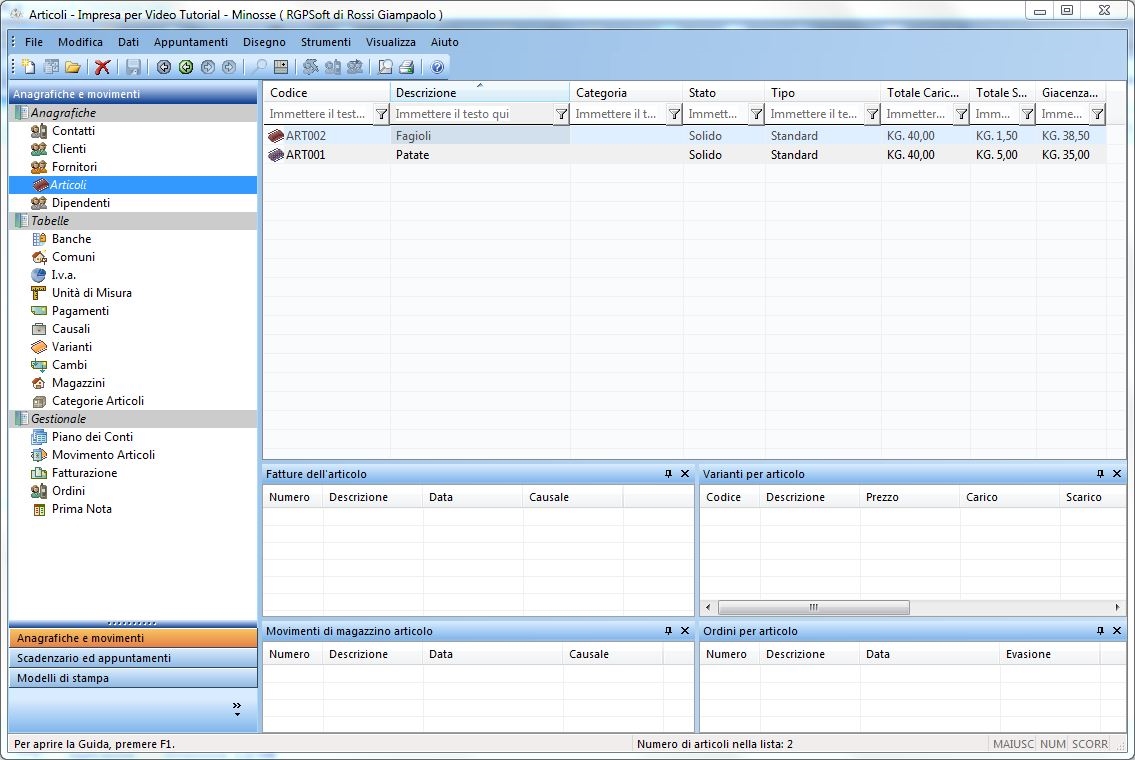
Task: Toggle the pin on Fatture dell'articolo panel
Action: click(x=668, y=474)
